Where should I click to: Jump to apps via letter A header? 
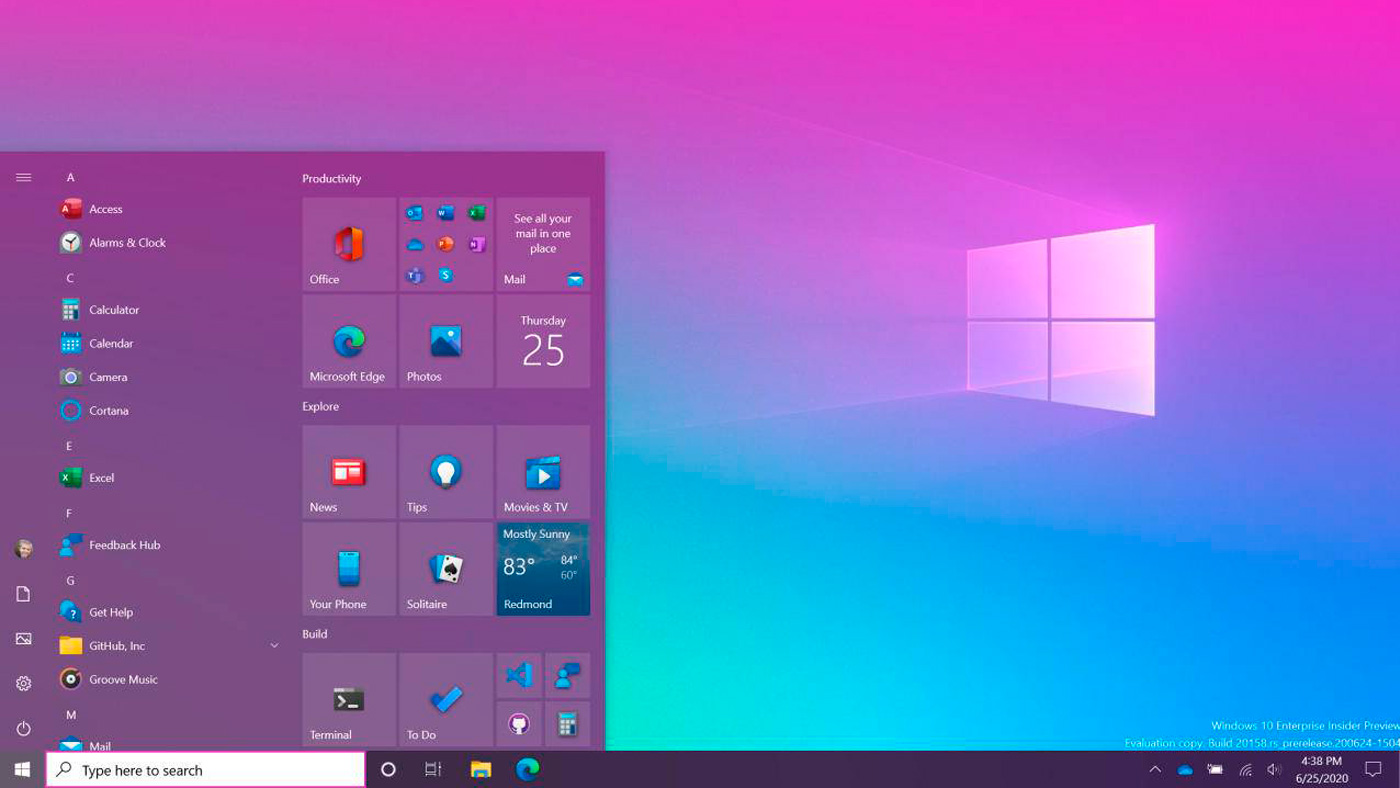[71, 178]
